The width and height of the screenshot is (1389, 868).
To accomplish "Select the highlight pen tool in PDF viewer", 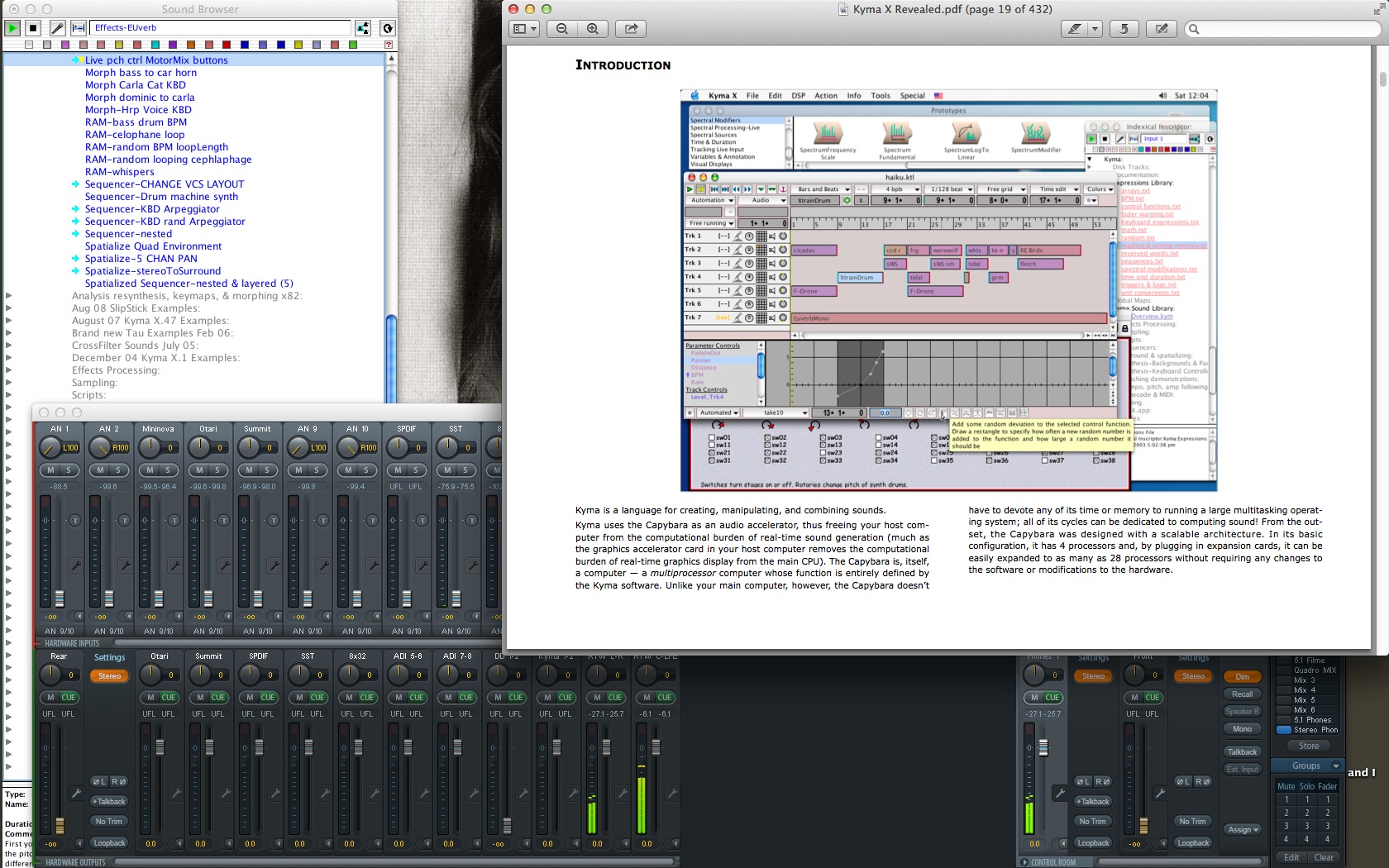I will [x=1074, y=29].
